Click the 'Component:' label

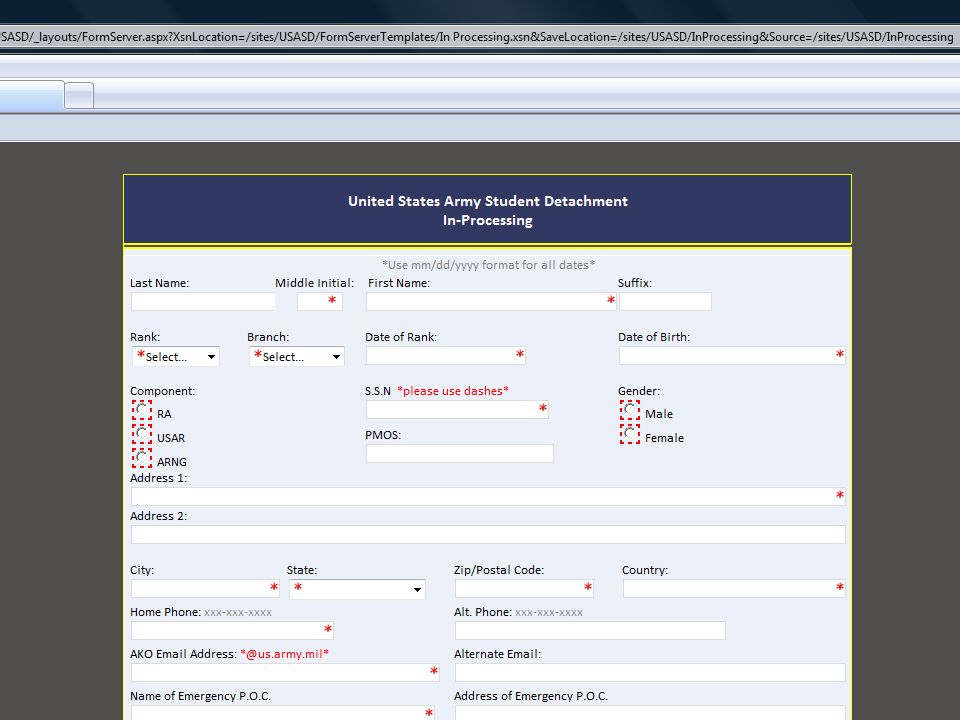pyautogui.click(x=162, y=391)
